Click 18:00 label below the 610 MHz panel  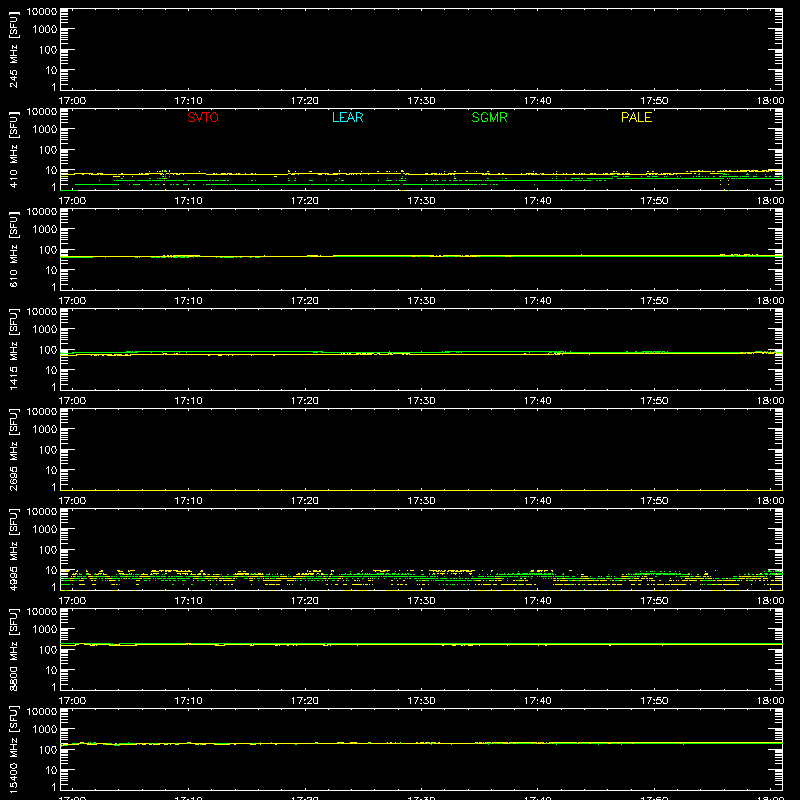pyautogui.click(x=770, y=301)
